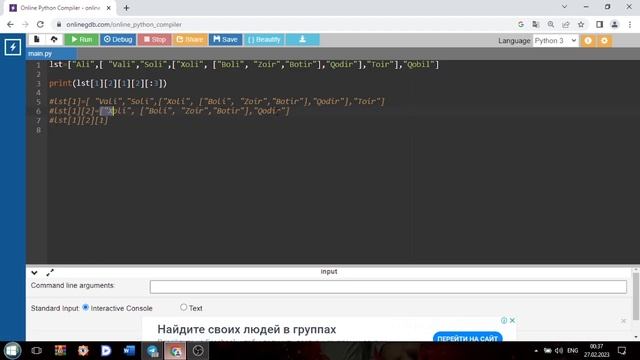Click the Command line arguments field
This screenshot has height=360, width=640.
pyautogui.click(x=388, y=287)
